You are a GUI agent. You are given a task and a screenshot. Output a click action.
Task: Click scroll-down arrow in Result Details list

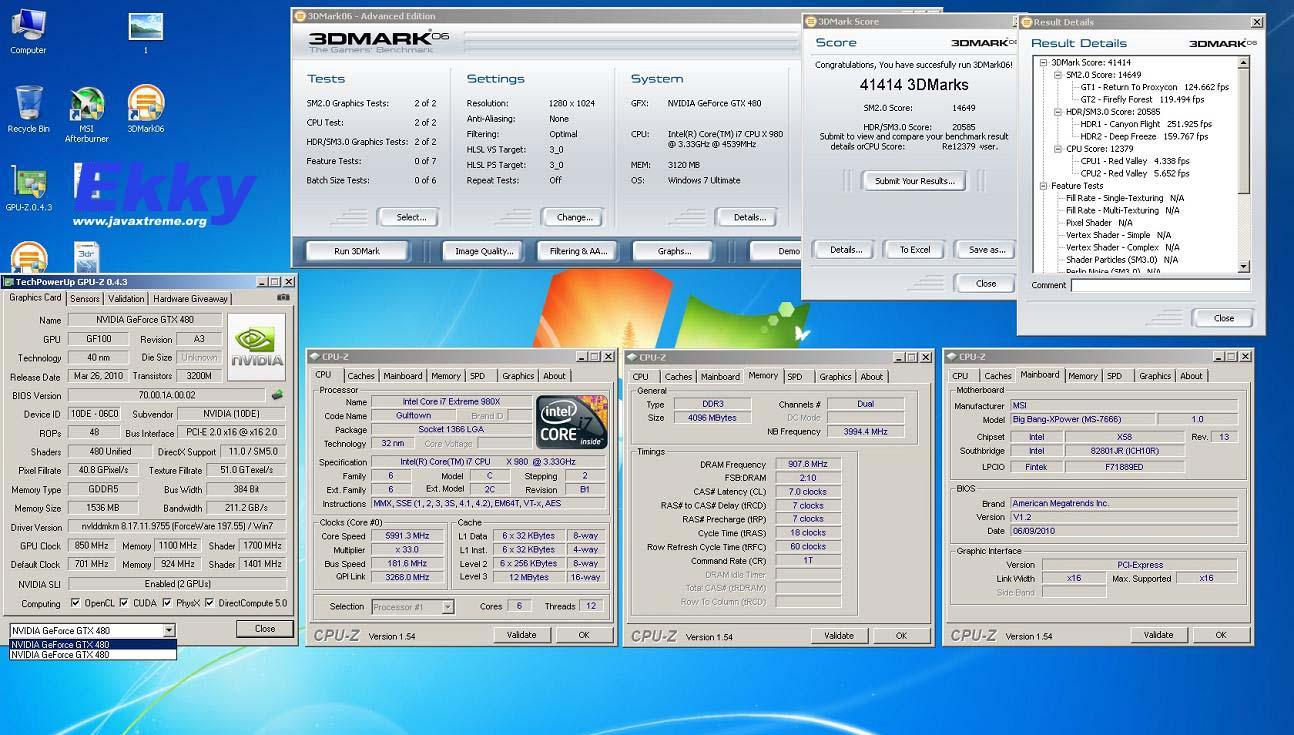(1244, 267)
